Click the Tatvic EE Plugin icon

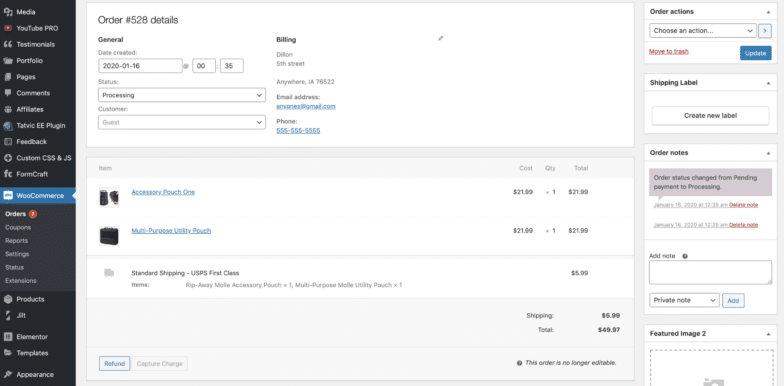8,126
